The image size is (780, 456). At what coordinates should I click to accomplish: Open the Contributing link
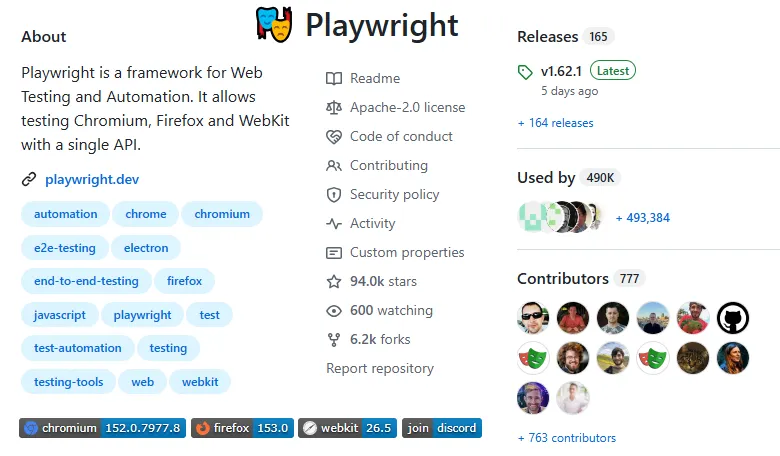(389, 166)
